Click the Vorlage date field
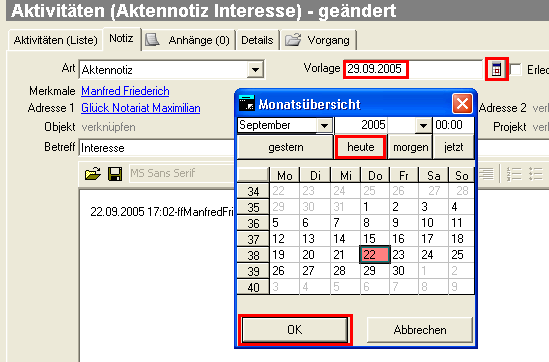Viewport: 549px width, 362px height. click(x=413, y=69)
